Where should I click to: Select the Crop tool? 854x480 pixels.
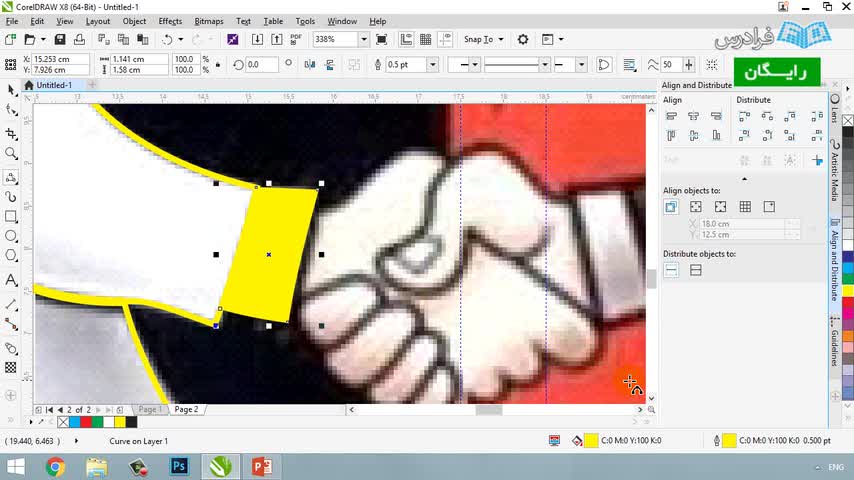click(x=11, y=133)
